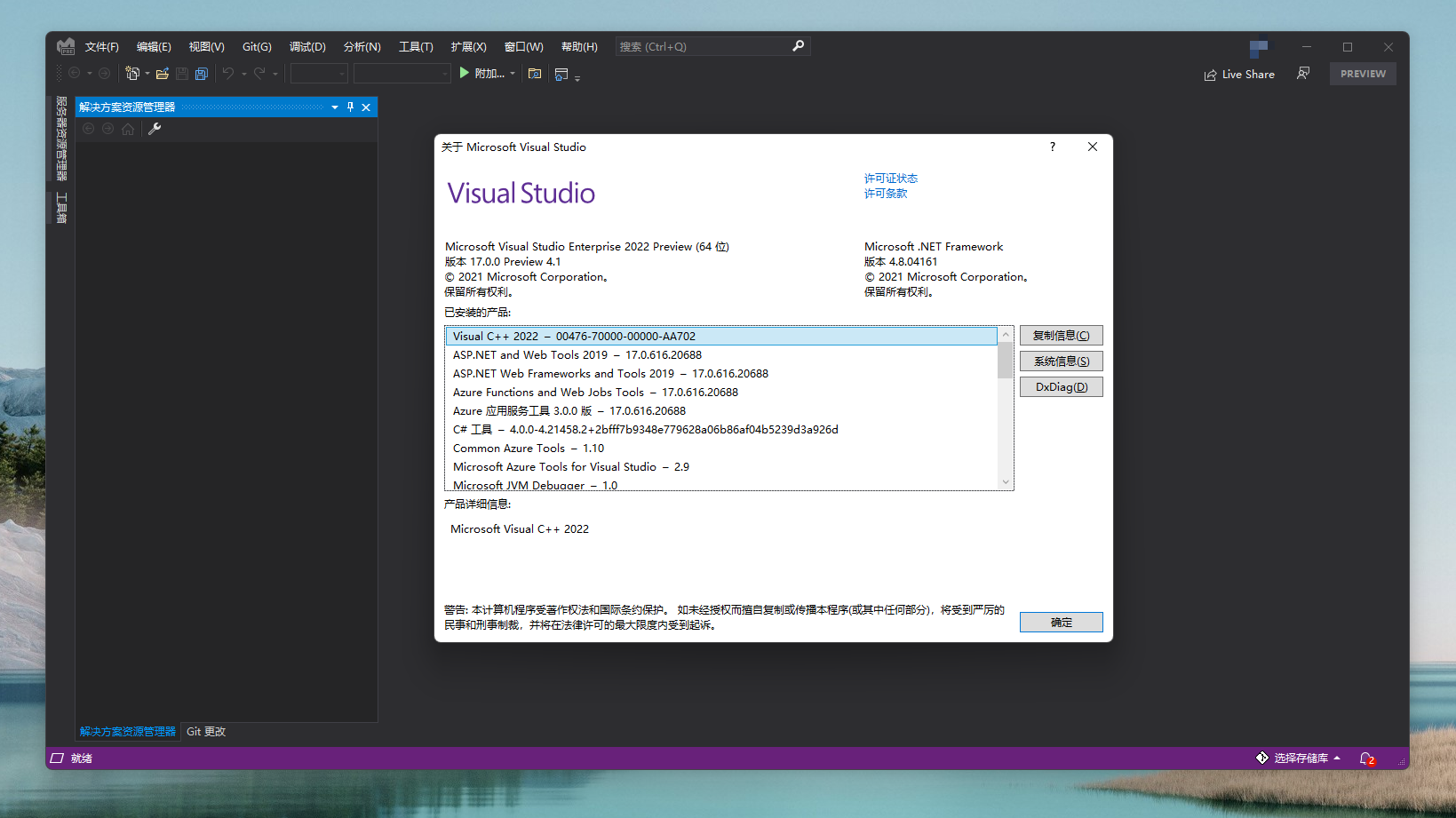This screenshot has height=818, width=1456.
Task: Open Solution Explorer window position dropdown
Action: (x=335, y=107)
